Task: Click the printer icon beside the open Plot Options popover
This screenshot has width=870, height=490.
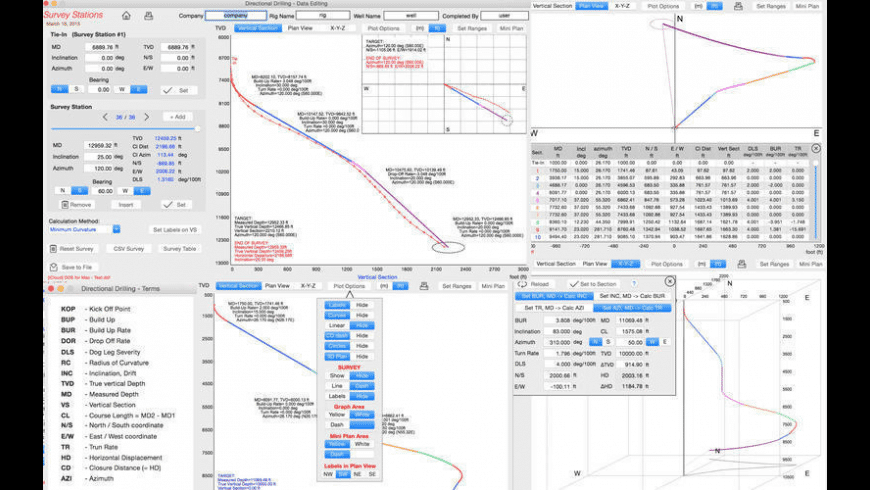Action: (x=424, y=286)
